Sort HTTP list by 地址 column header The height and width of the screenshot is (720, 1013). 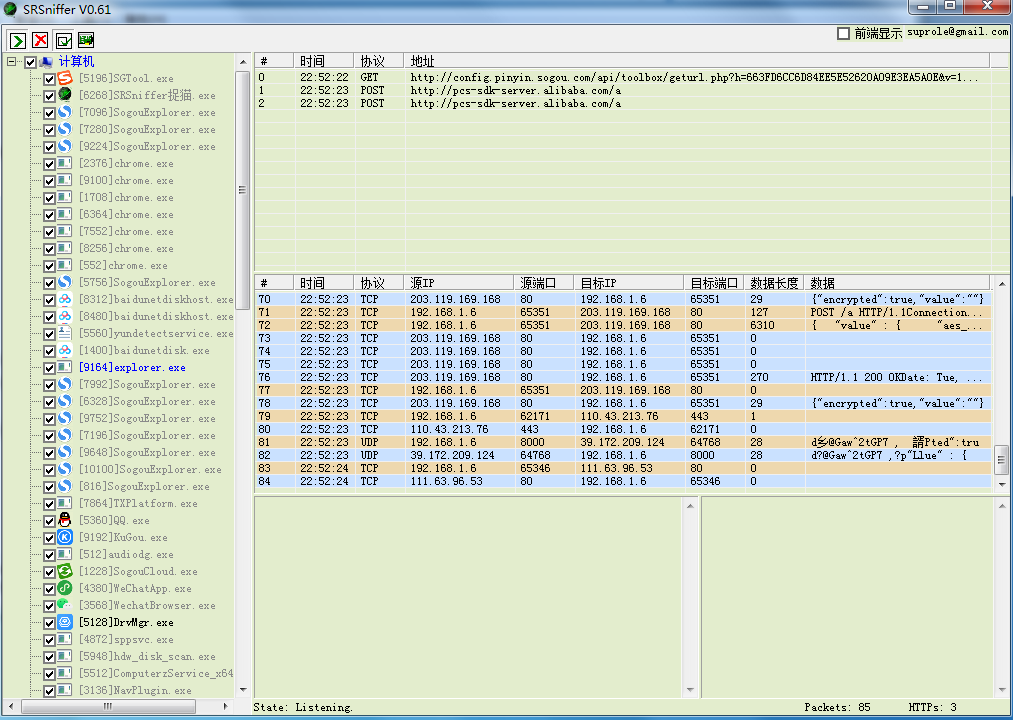click(x=696, y=61)
